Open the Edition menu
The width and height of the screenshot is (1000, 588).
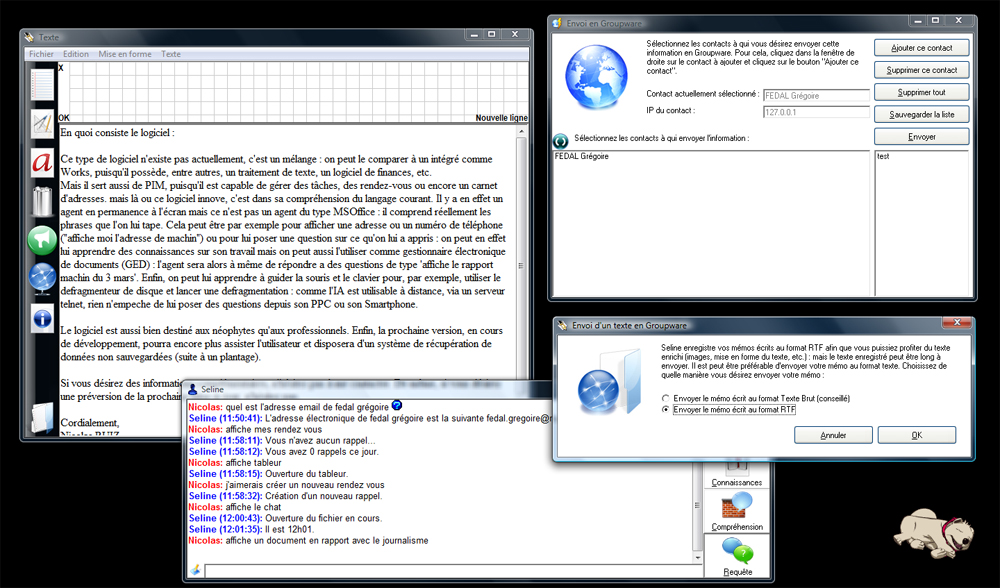pos(76,54)
